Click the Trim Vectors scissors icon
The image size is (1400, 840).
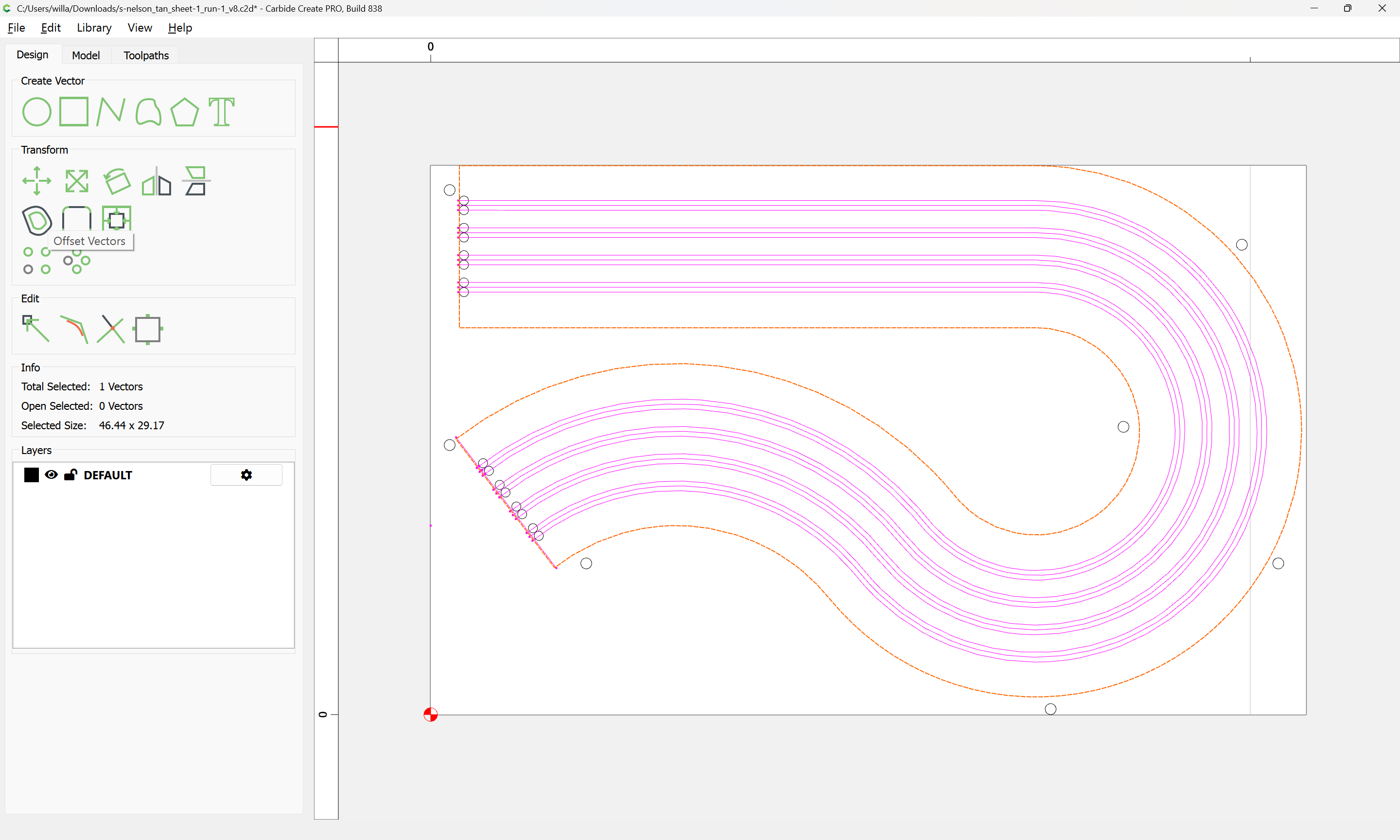111,329
